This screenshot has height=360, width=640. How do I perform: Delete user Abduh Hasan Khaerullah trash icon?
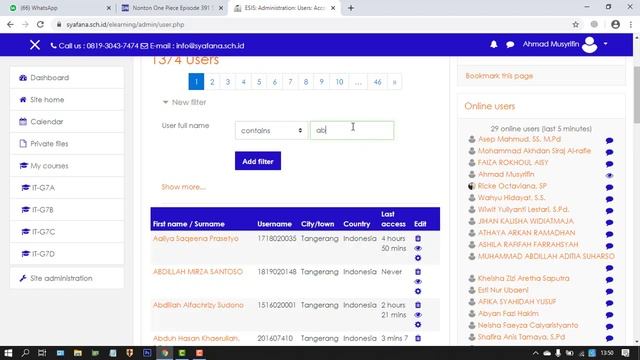pyautogui.click(x=418, y=338)
